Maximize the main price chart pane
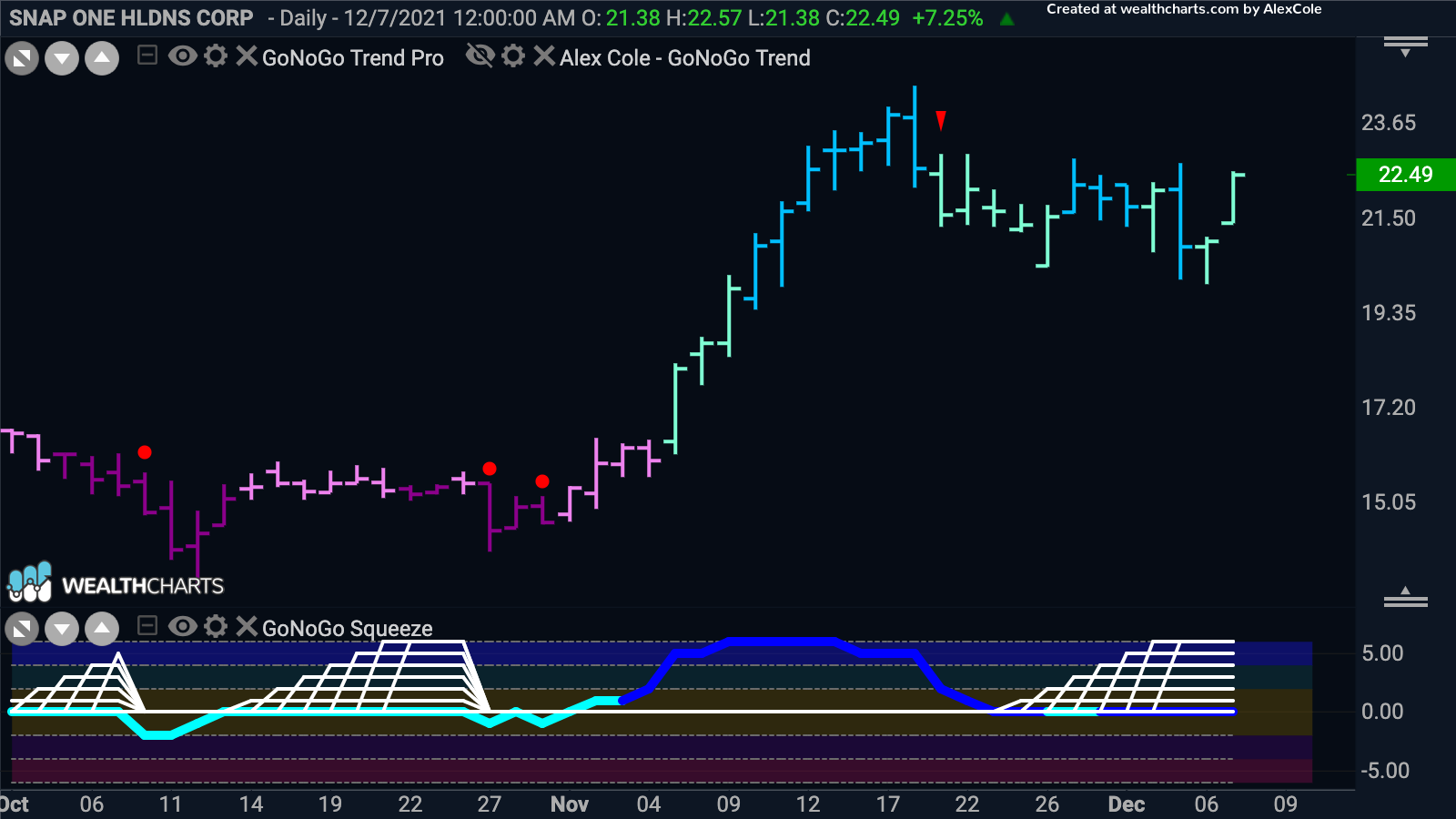 pos(22,59)
